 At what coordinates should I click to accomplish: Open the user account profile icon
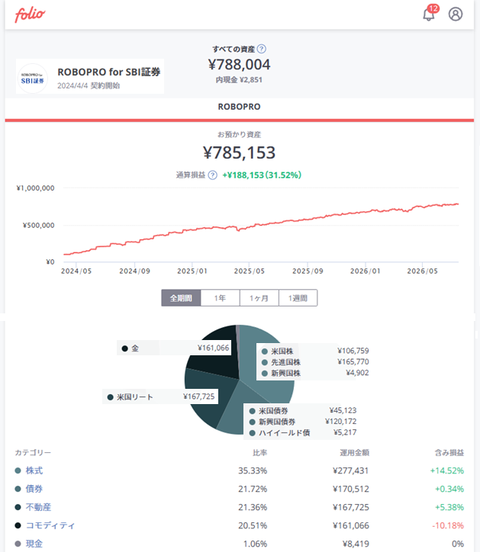[455, 14]
